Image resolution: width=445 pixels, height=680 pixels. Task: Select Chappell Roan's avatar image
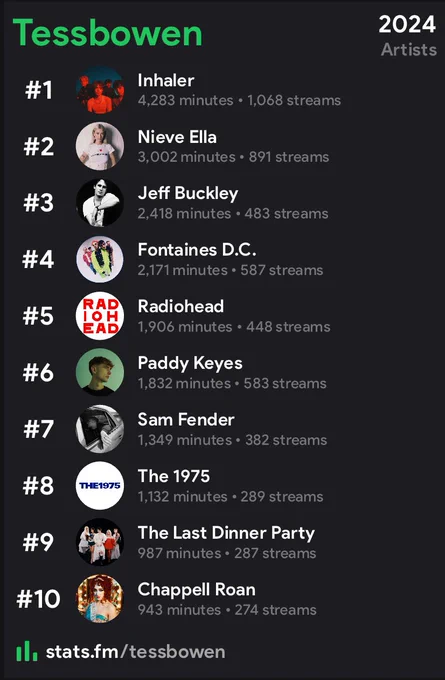click(100, 598)
